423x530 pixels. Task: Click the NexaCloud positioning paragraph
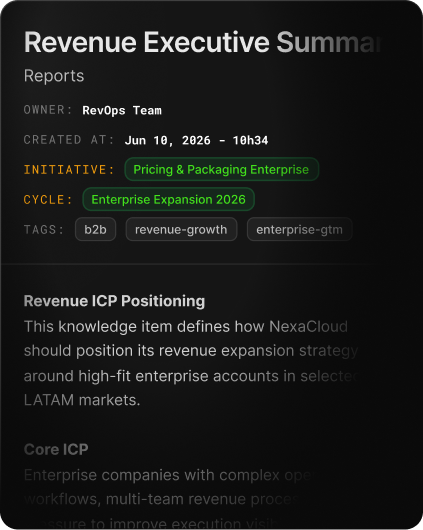(191, 363)
